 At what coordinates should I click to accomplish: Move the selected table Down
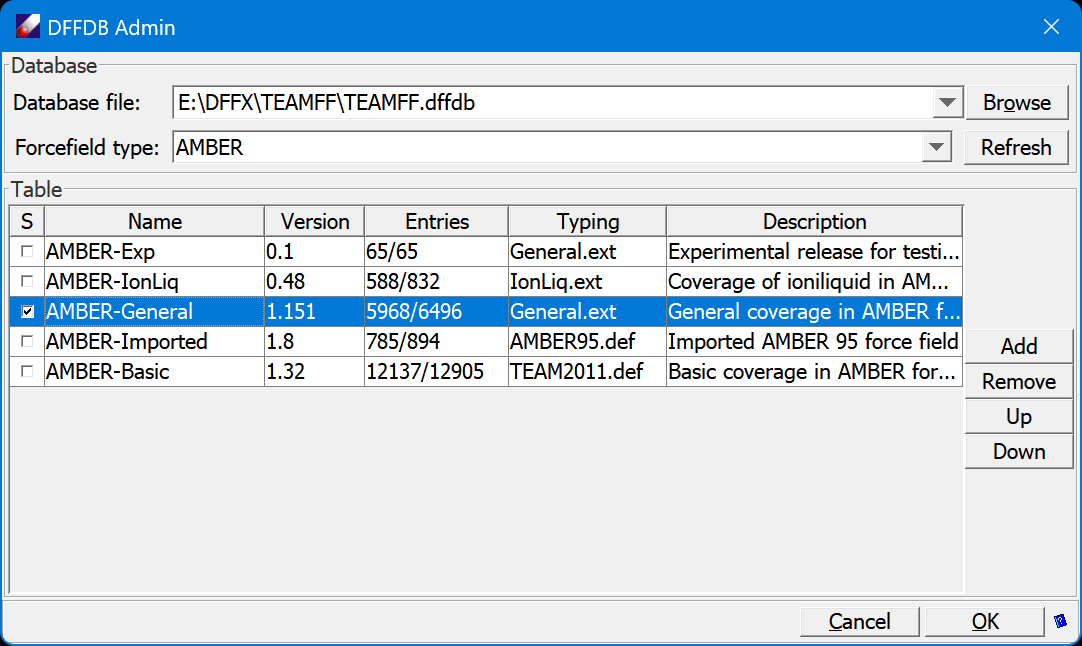(1018, 451)
